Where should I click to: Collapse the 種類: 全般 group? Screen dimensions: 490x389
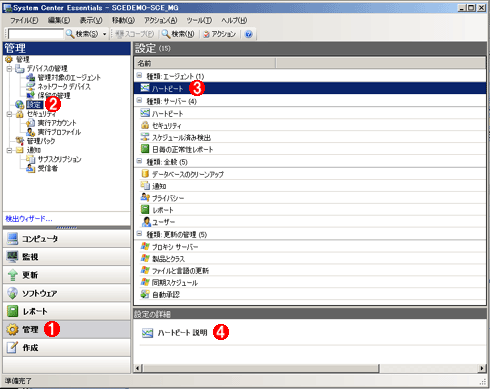[139, 161]
